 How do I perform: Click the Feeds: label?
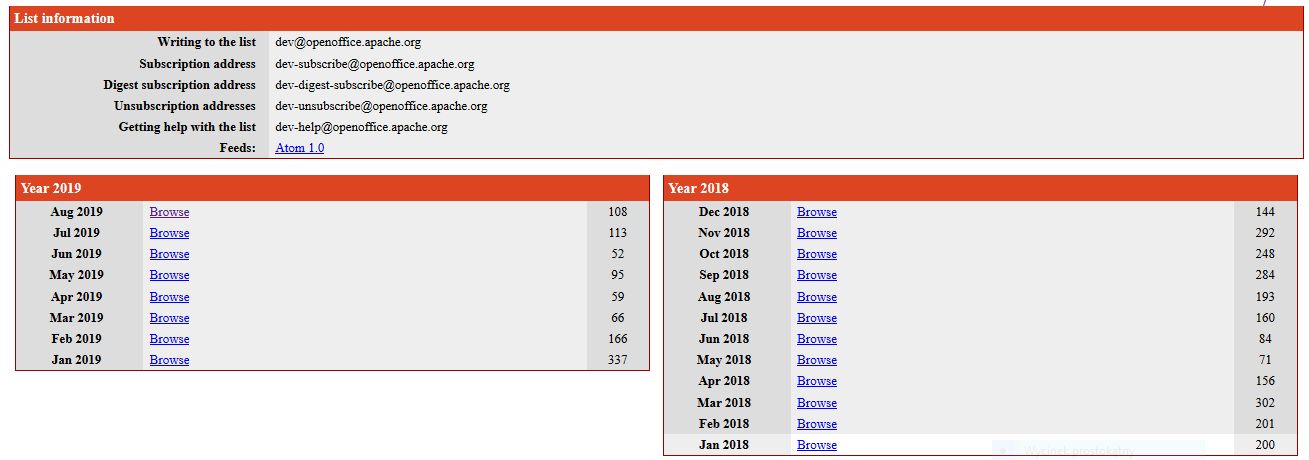(238, 148)
